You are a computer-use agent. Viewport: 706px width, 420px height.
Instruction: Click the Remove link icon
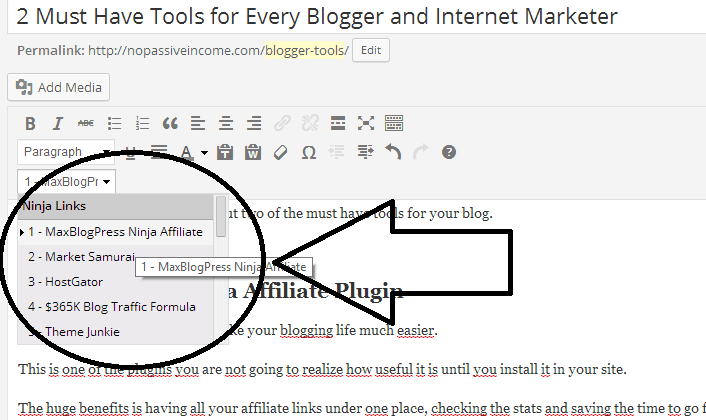310,123
